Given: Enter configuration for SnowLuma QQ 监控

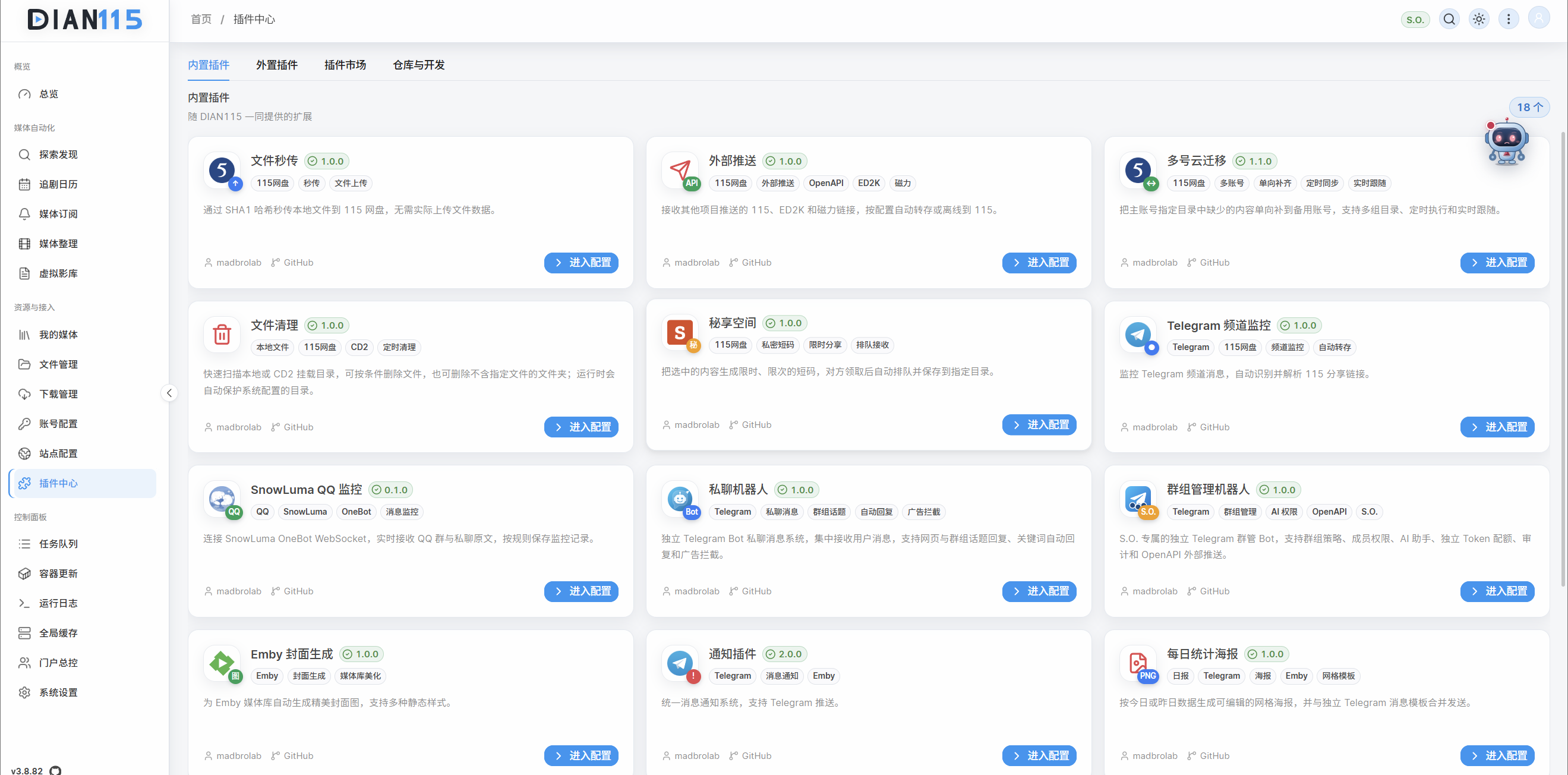Looking at the screenshot, I should click(581, 591).
